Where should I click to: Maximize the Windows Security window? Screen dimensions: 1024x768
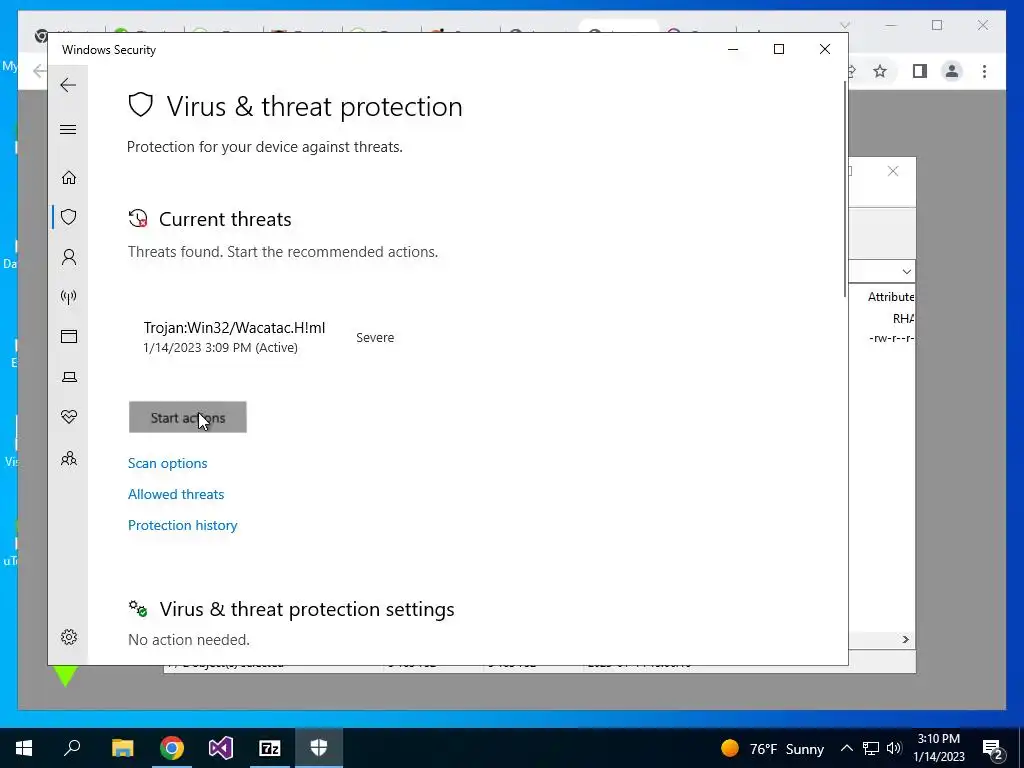(x=778, y=49)
